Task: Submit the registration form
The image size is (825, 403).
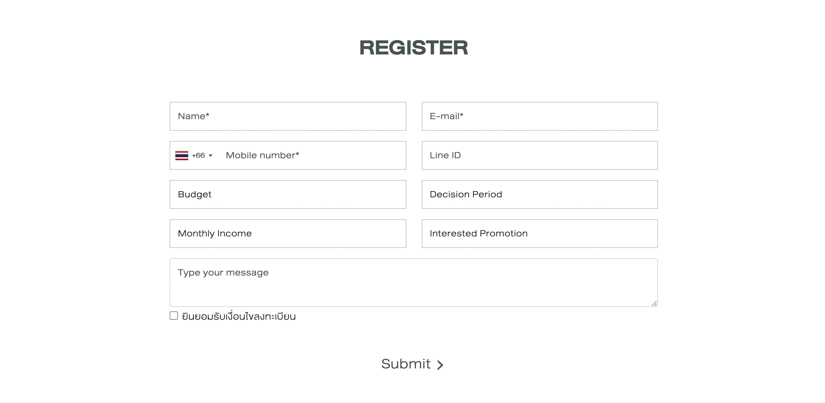Action: click(x=412, y=364)
